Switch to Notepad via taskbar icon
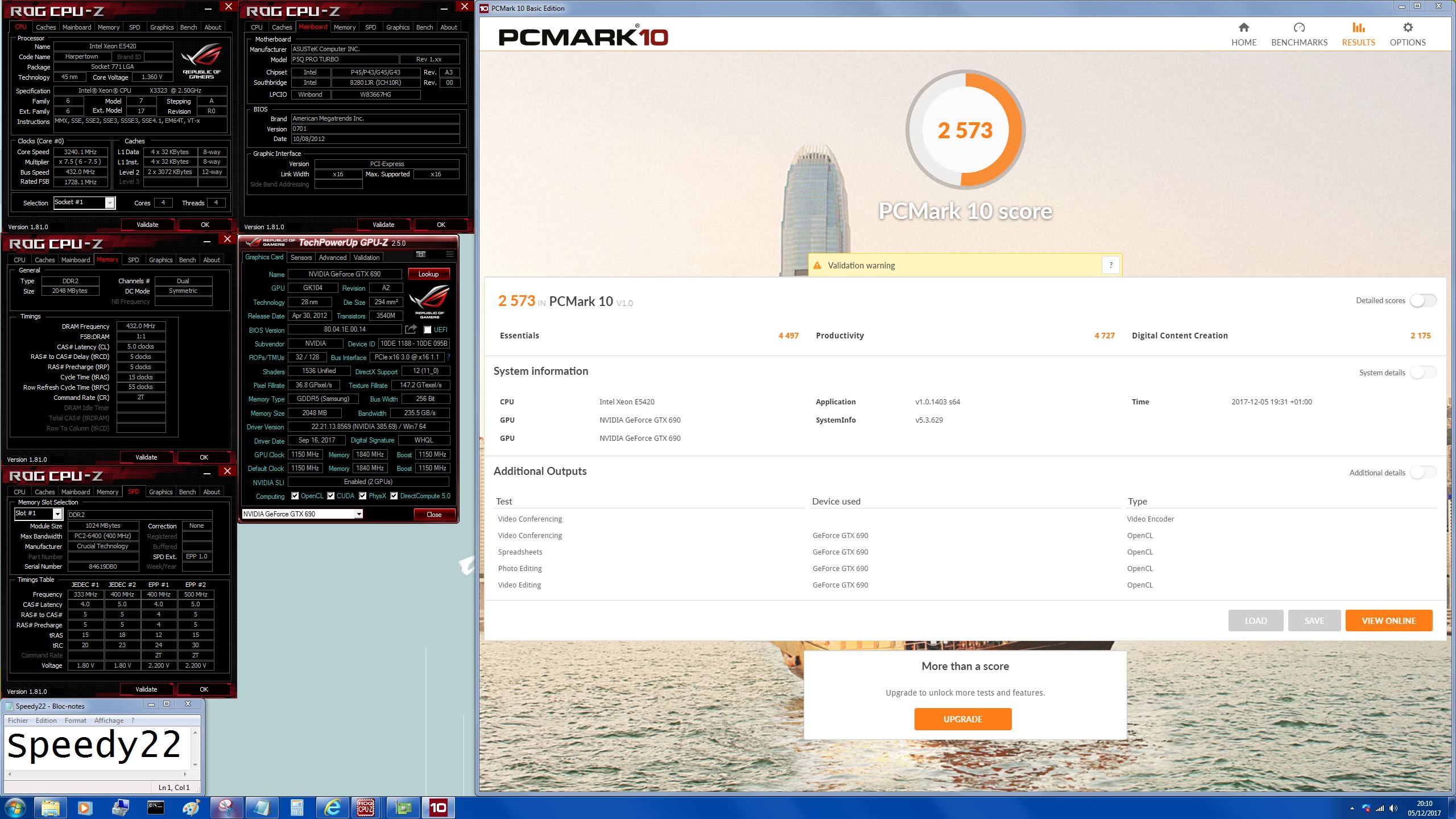 262,808
